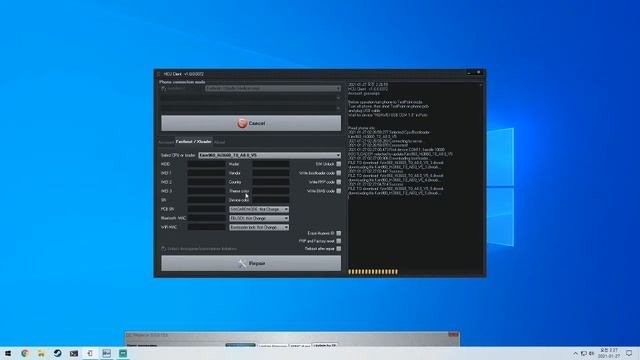Open the About tab
Viewport: 640px width, 360px height.
tap(219, 142)
